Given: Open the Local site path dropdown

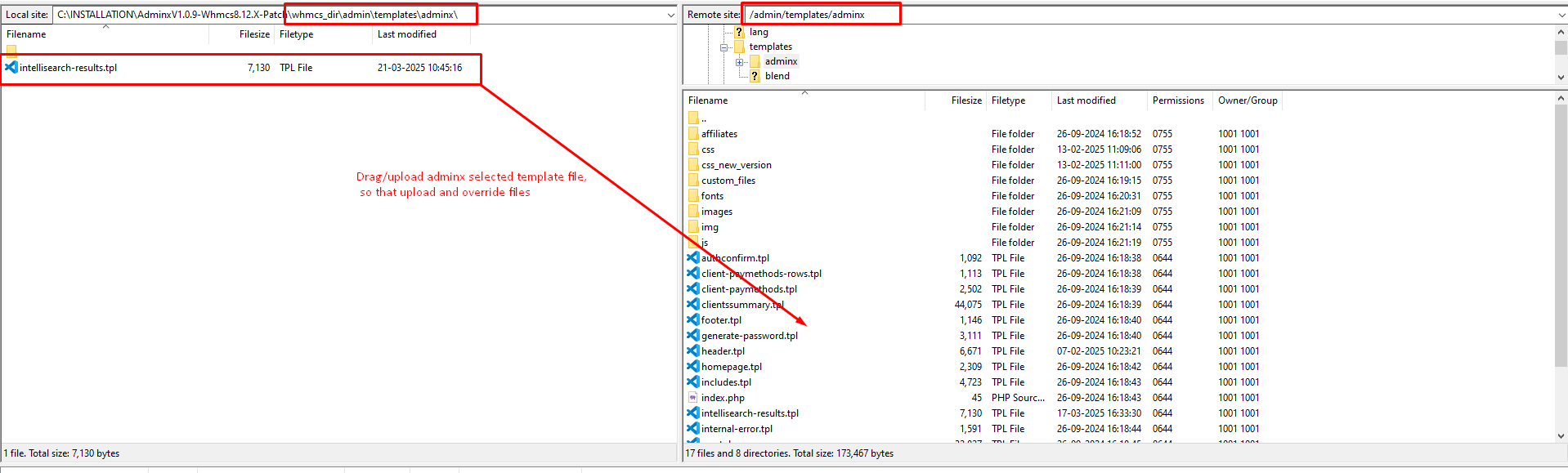Looking at the screenshot, I should coord(670,15).
